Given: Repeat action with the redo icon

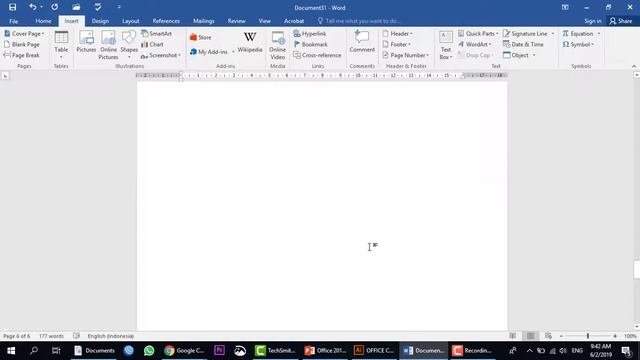Looking at the screenshot, I should (x=55, y=7).
